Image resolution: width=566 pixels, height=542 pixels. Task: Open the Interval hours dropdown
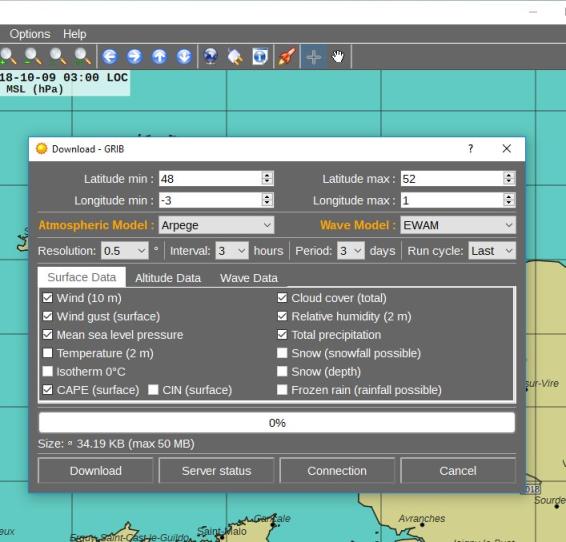(x=232, y=251)
